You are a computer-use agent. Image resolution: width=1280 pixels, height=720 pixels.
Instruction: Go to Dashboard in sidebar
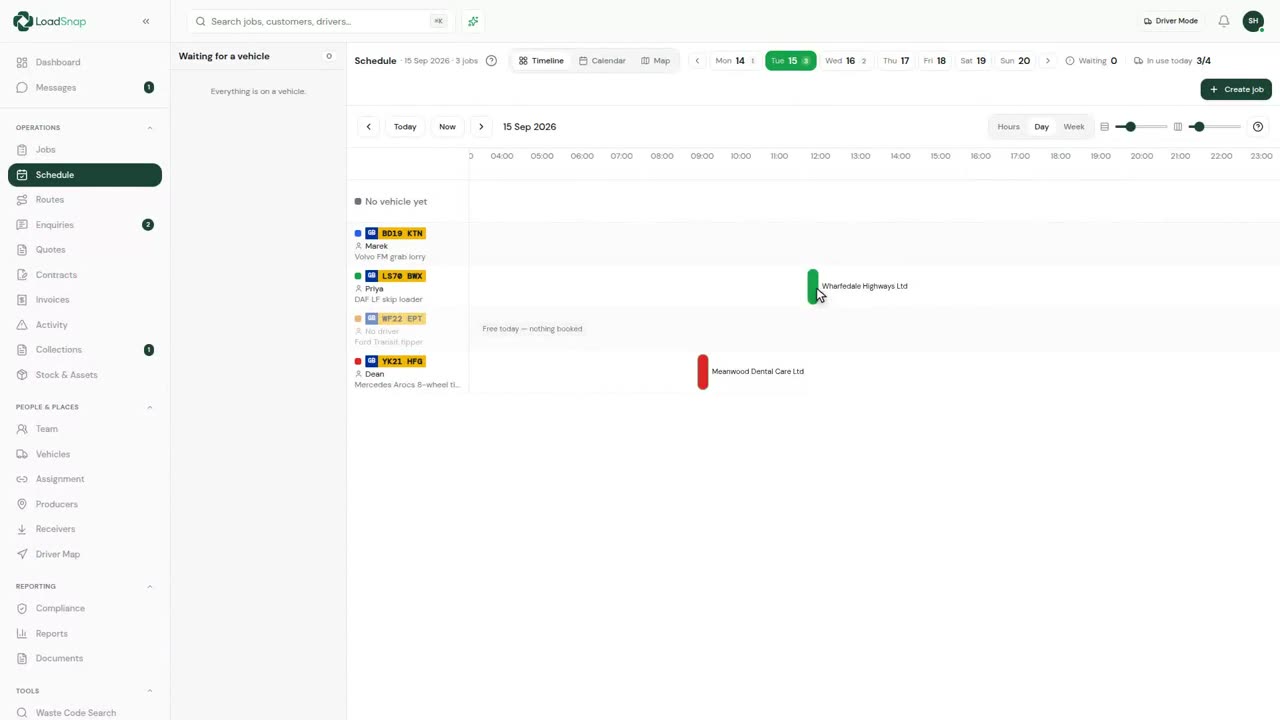[x=85, y=62]
